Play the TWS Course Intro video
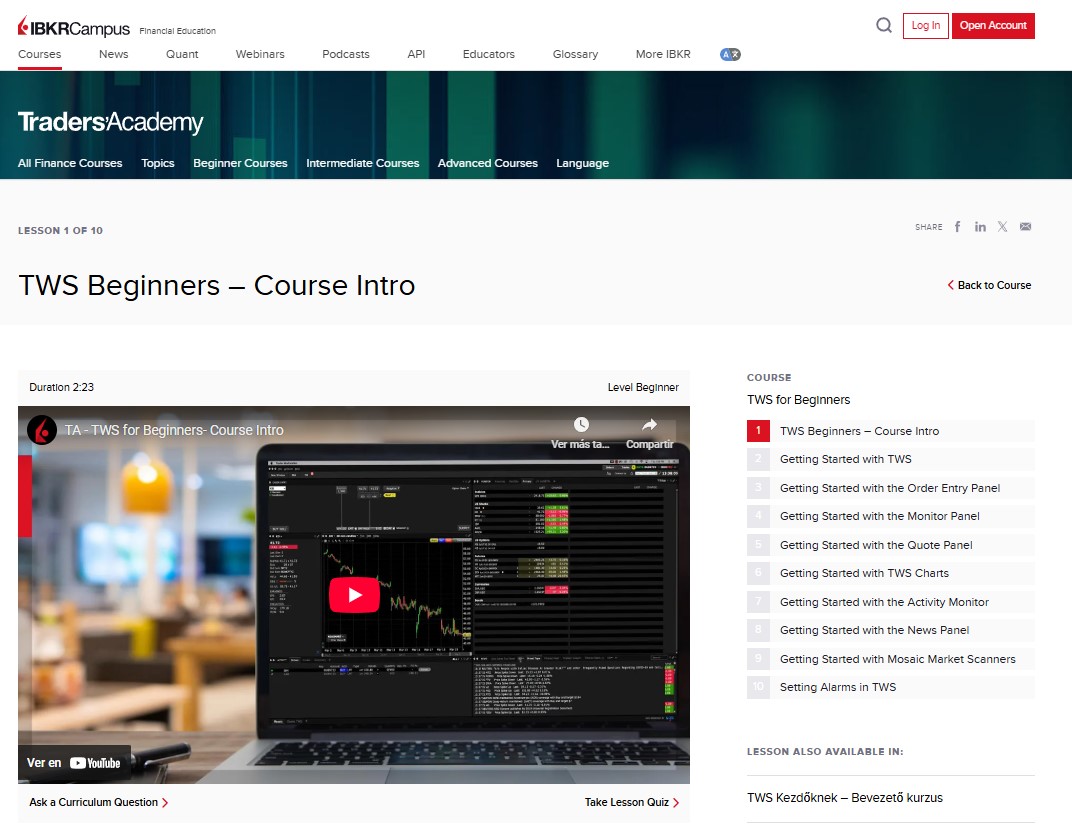1072x826 pixels. (x=354, y=595)
